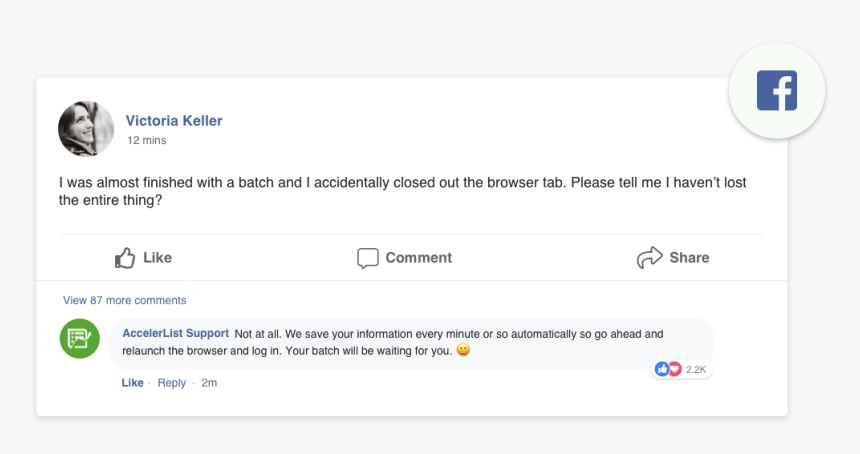
Task: Click the 2m comment timestamp
Action: pyautogui.click(x=209, y=383)
